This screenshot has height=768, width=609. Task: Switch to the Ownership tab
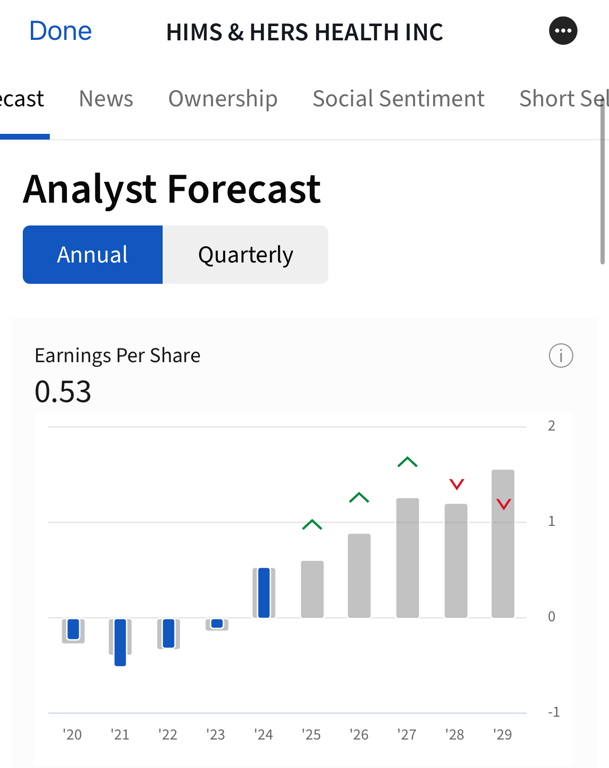[x=223, y=98]
